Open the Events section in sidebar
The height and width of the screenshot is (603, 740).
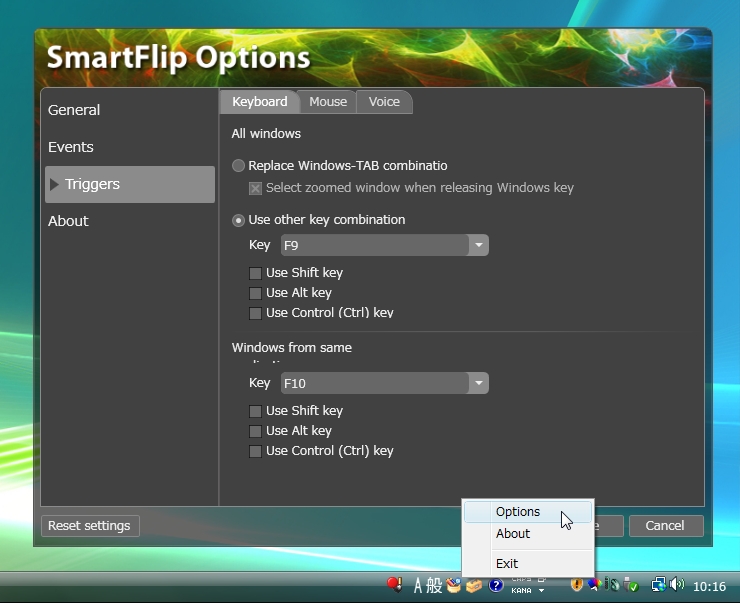pos(71,147)
